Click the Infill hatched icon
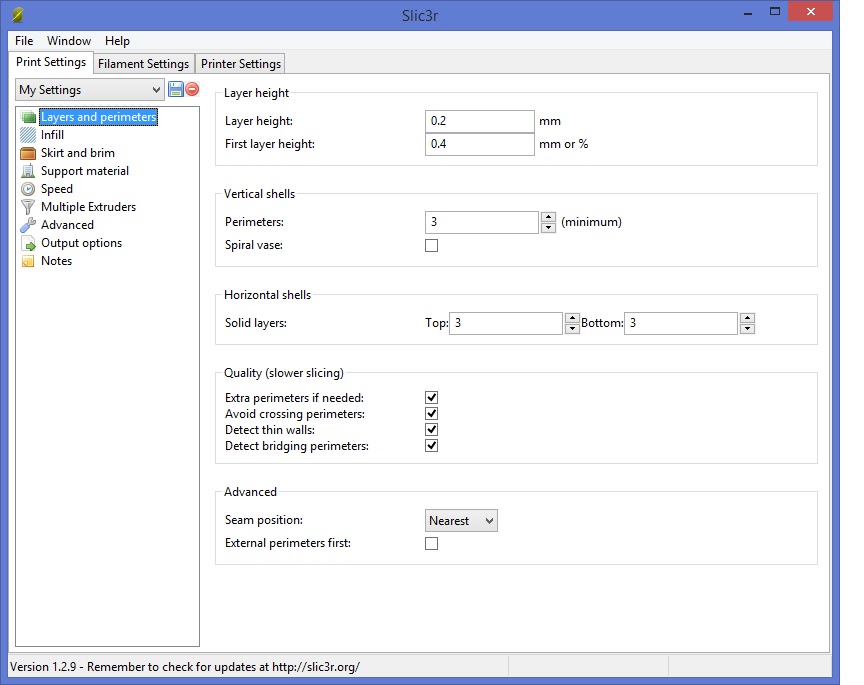Image resolution: width=864 pixels, height=685 pixels. [x=28, y=135]
